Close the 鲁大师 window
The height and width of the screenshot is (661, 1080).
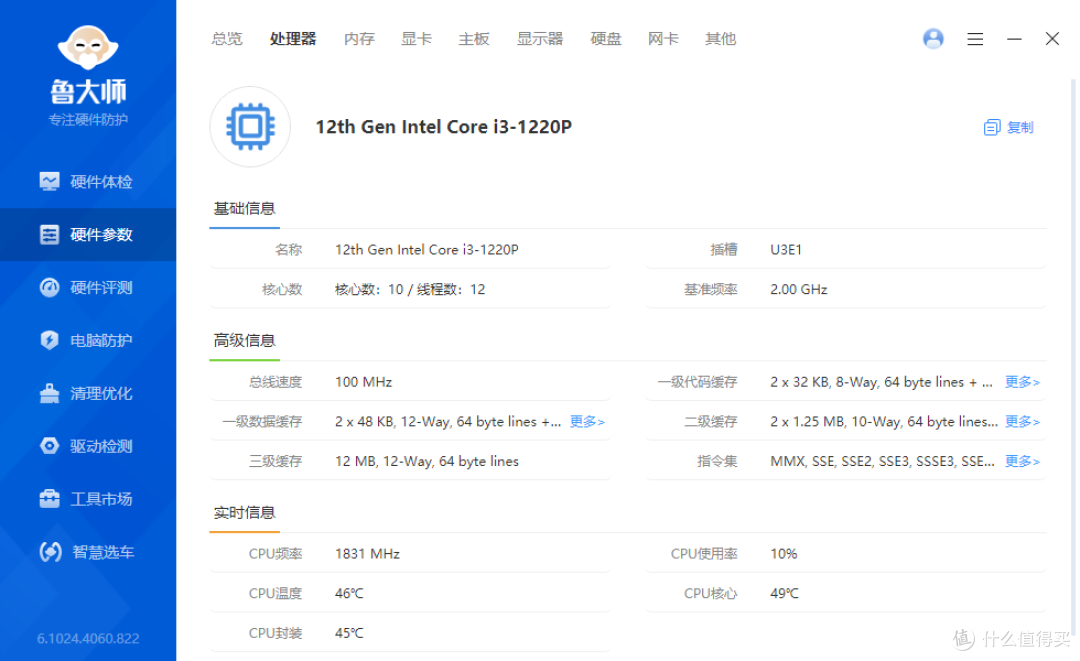tap(1052, 39)
